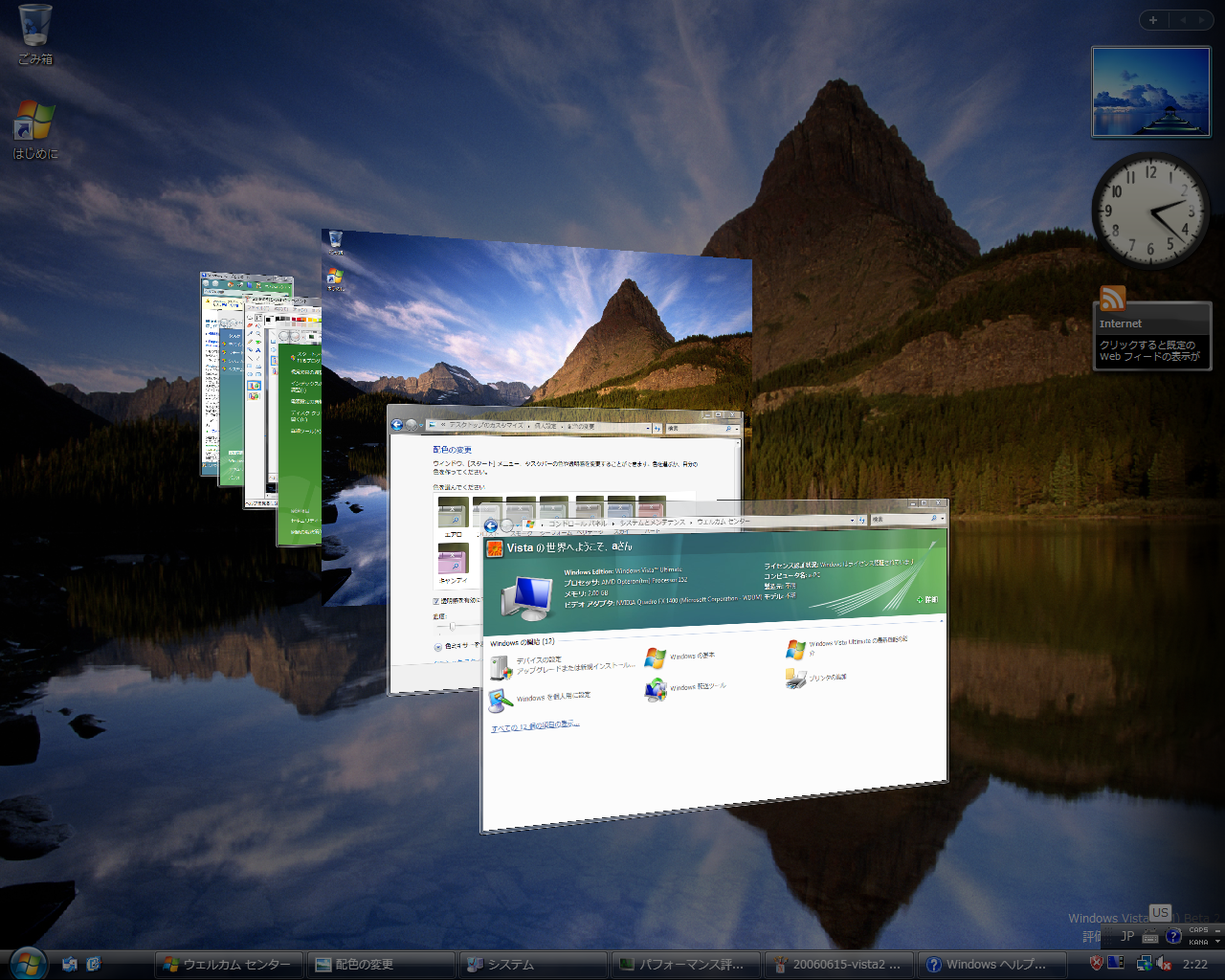Viewport: 1225px width, 980px height.
Task: Click the Windows を個人用に設定 icon
Action: [x=501, y=701]
